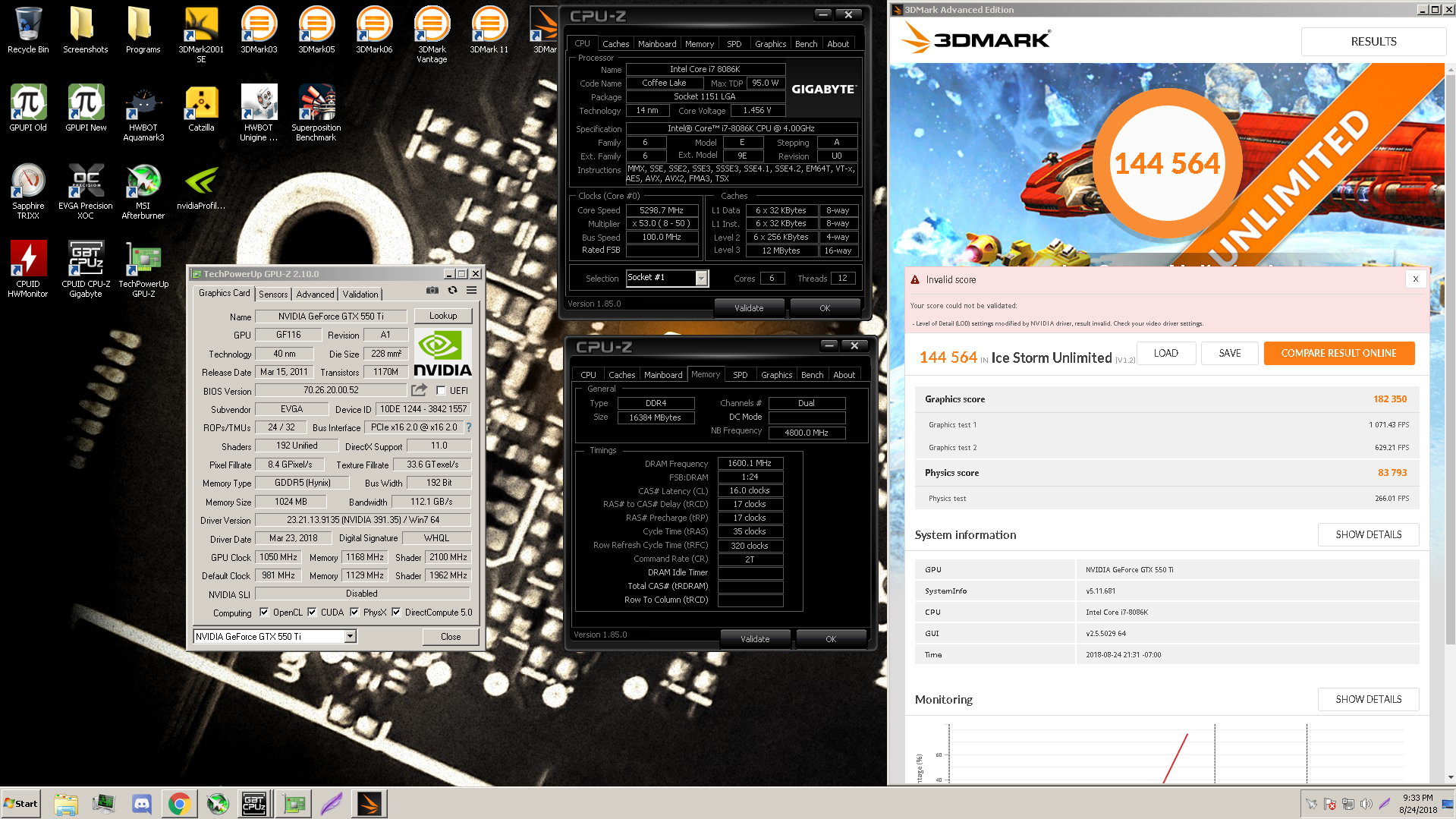
Task: Open Bench tab in top CPU-Z window
Action: tap(806, 44)
